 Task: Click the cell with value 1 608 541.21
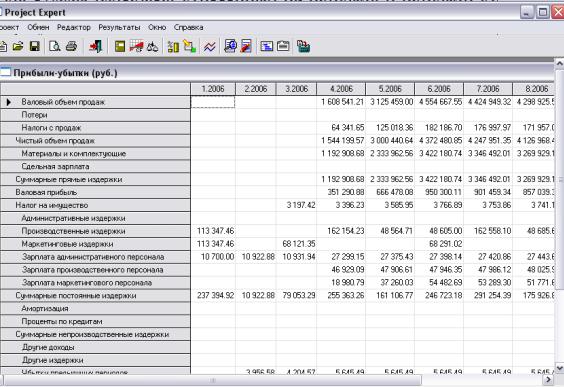[341, 102]
